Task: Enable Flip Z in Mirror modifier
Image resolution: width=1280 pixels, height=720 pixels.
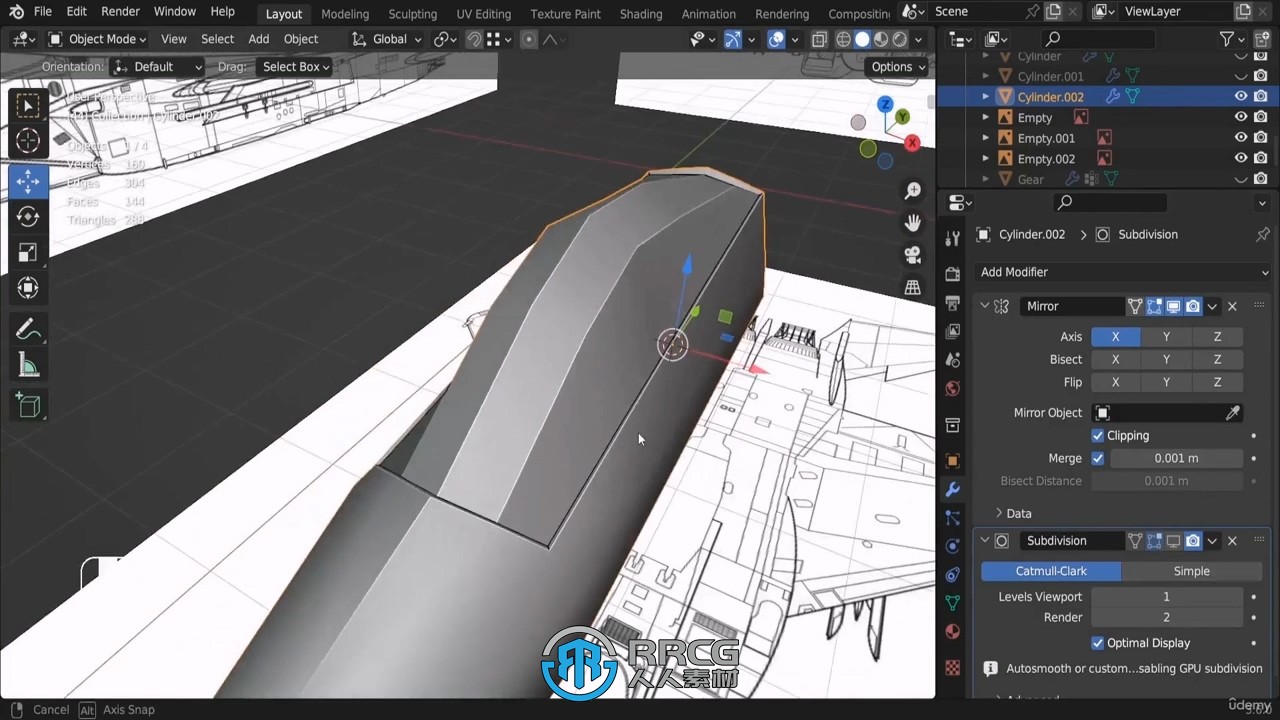Action: 1217,382
